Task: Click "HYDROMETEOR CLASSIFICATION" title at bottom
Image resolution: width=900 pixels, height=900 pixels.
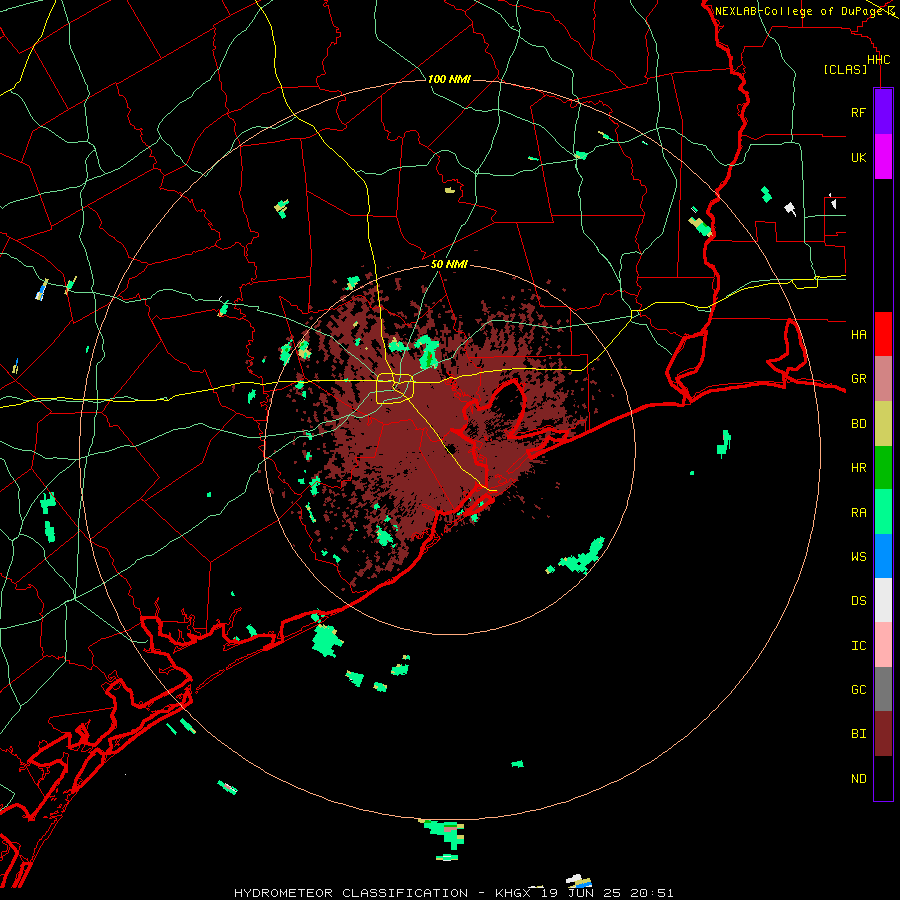Action: [351, 893]
